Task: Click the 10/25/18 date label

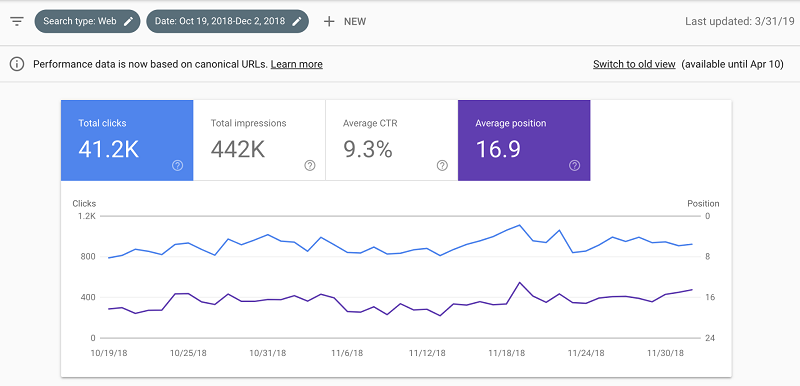Action: pos(188,353)
